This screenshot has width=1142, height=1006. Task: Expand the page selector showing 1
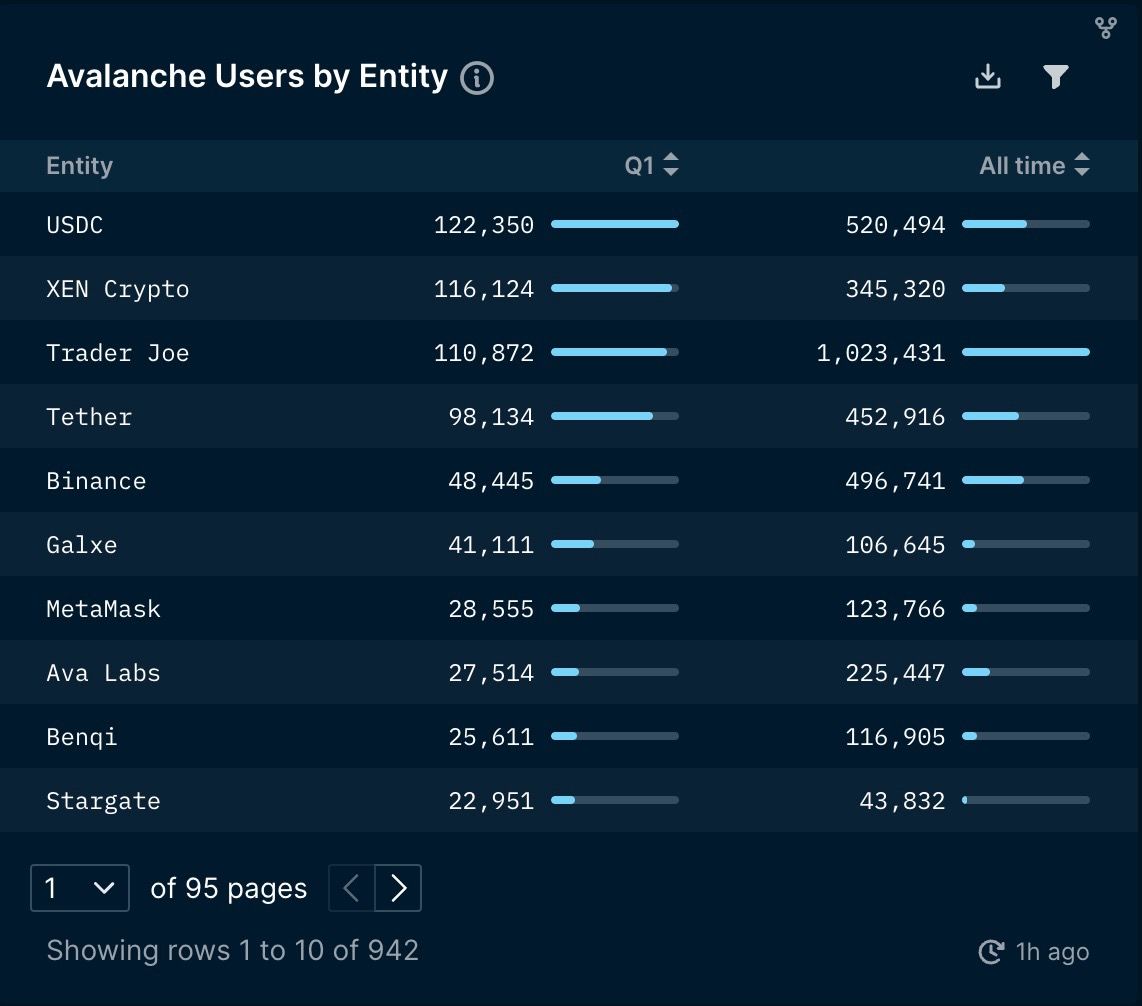click(x=80, y=888)
